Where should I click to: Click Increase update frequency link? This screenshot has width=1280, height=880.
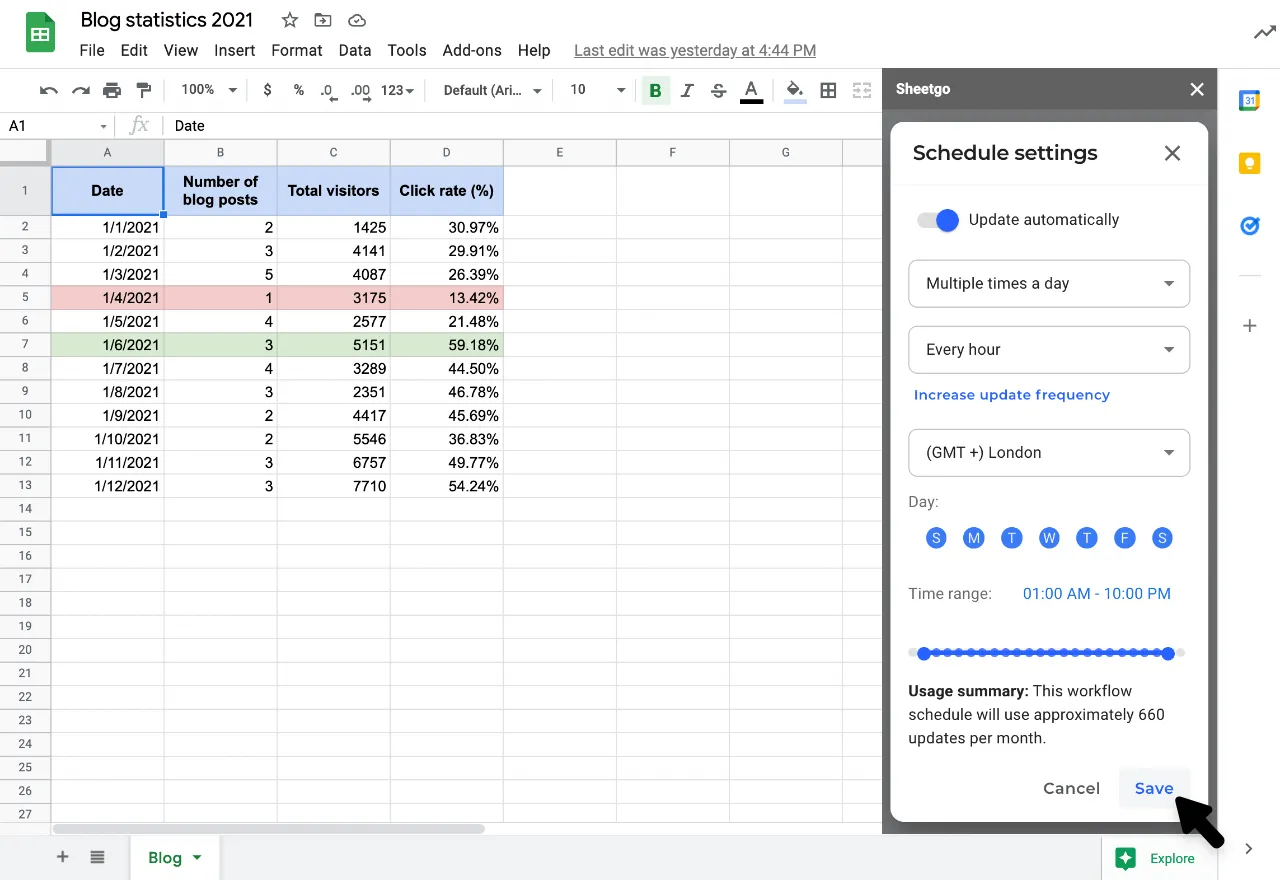coord(1011,395)
